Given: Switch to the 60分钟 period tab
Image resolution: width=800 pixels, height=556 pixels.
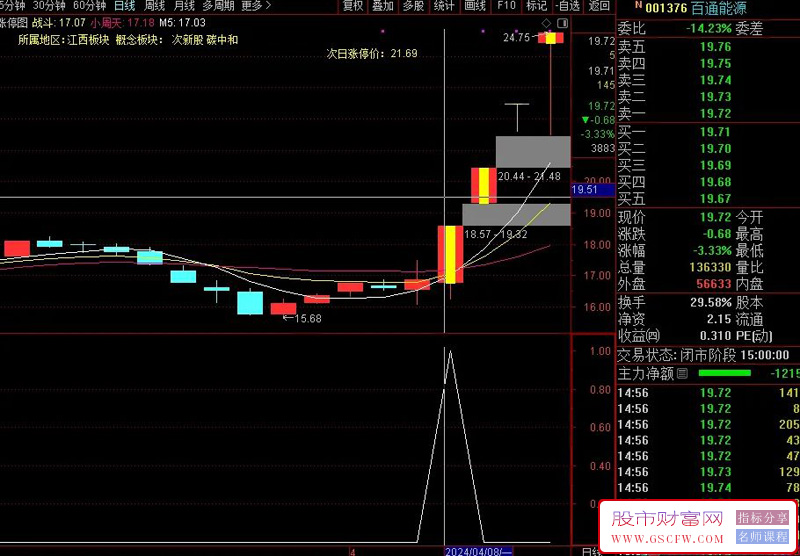Looking at the screenshot, I should click(89, 6).
